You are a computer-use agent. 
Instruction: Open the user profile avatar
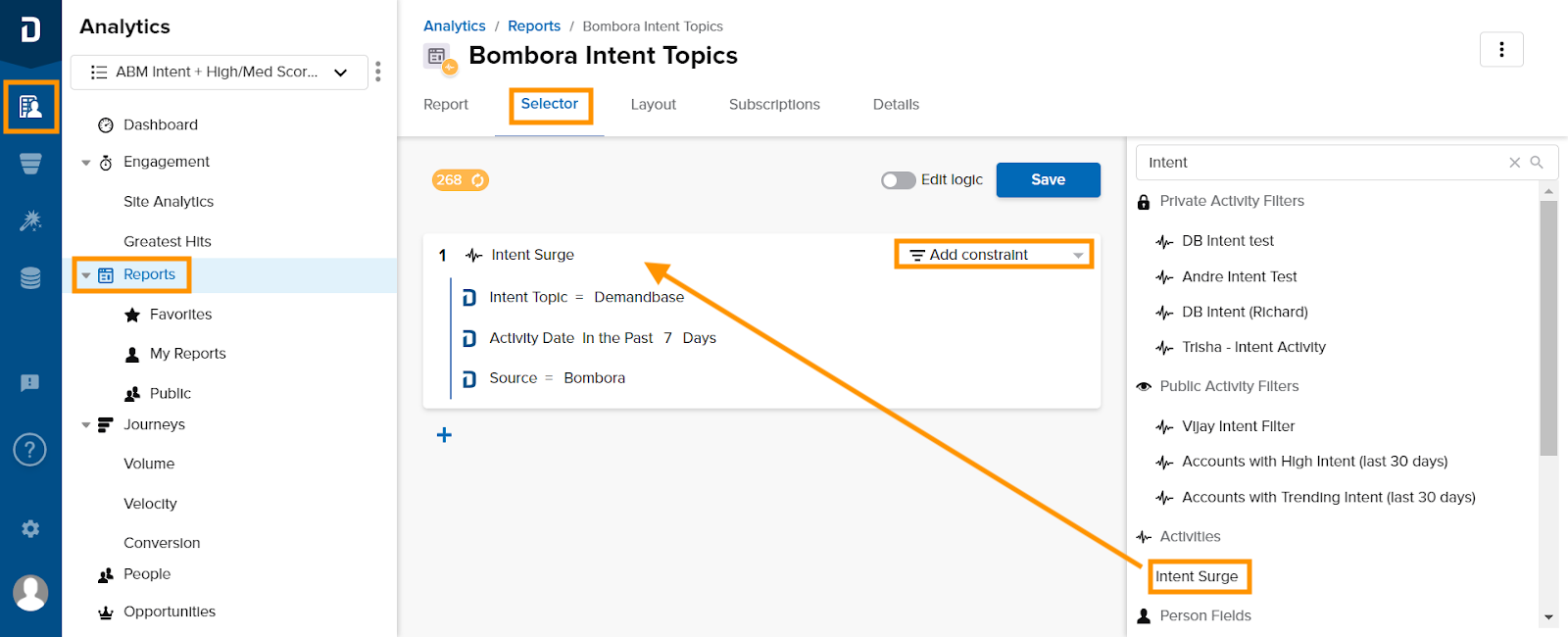[x=30, y=593]
